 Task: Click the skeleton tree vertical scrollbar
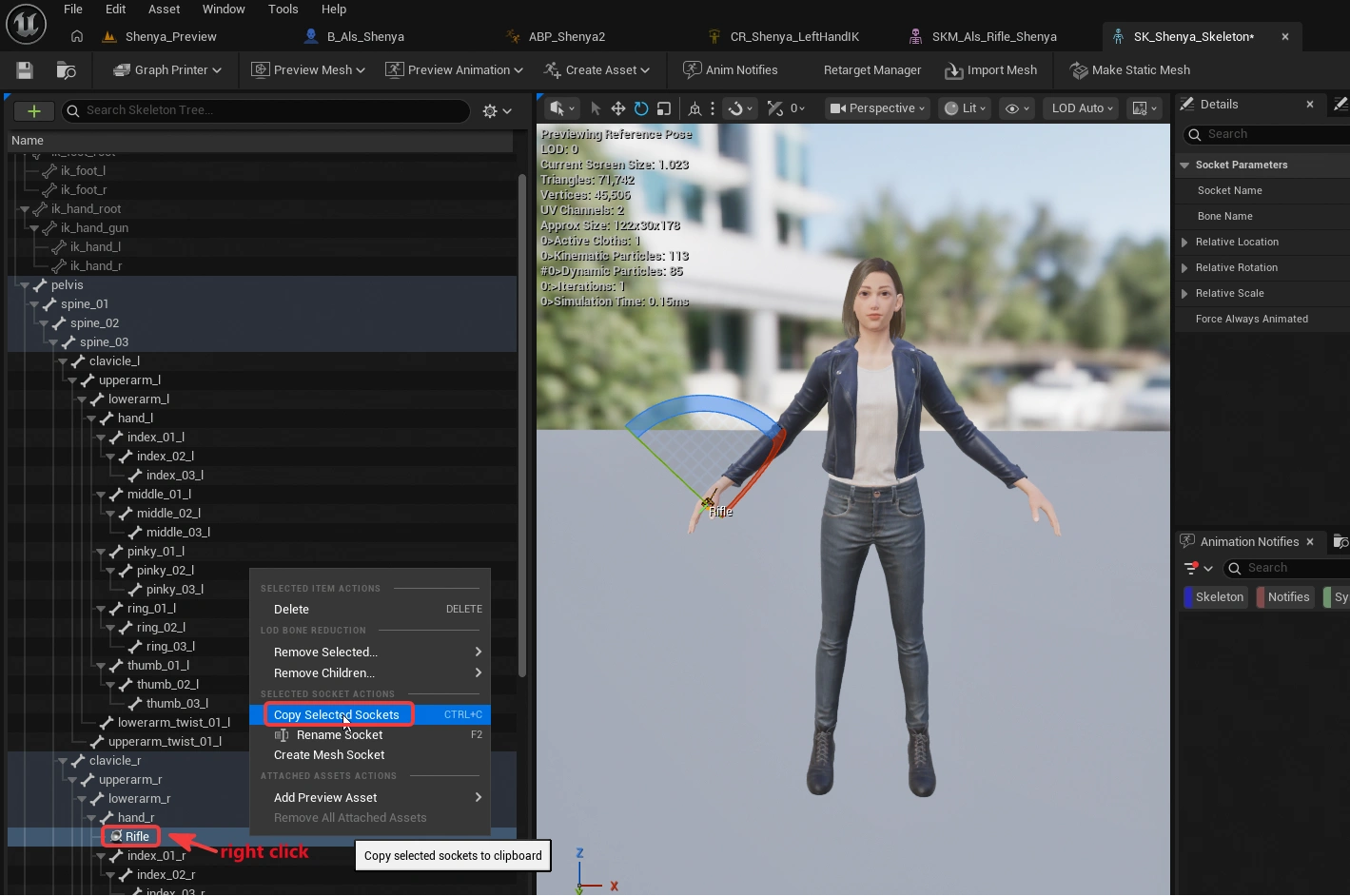pos(522,425)
